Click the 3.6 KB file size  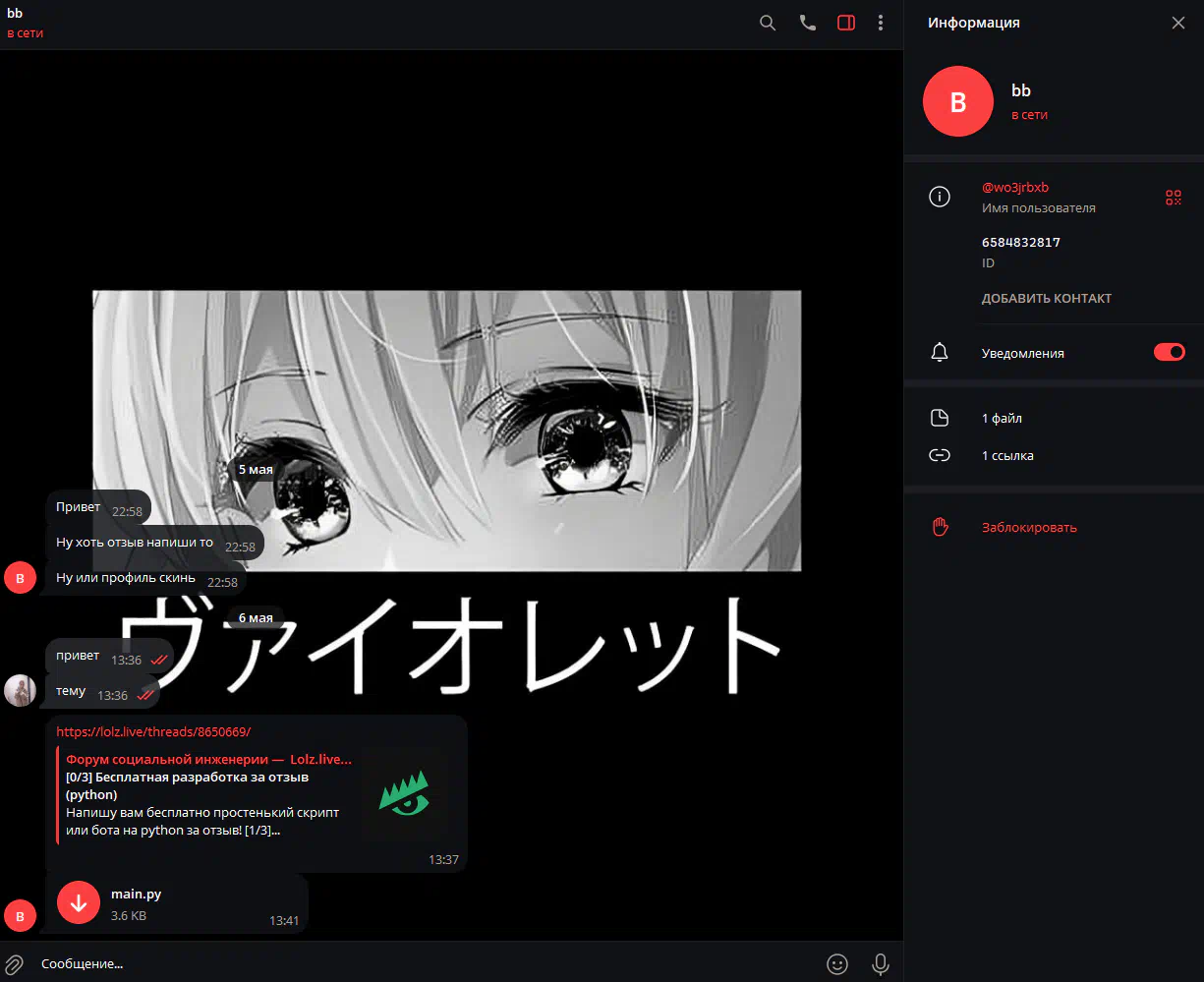129,916
